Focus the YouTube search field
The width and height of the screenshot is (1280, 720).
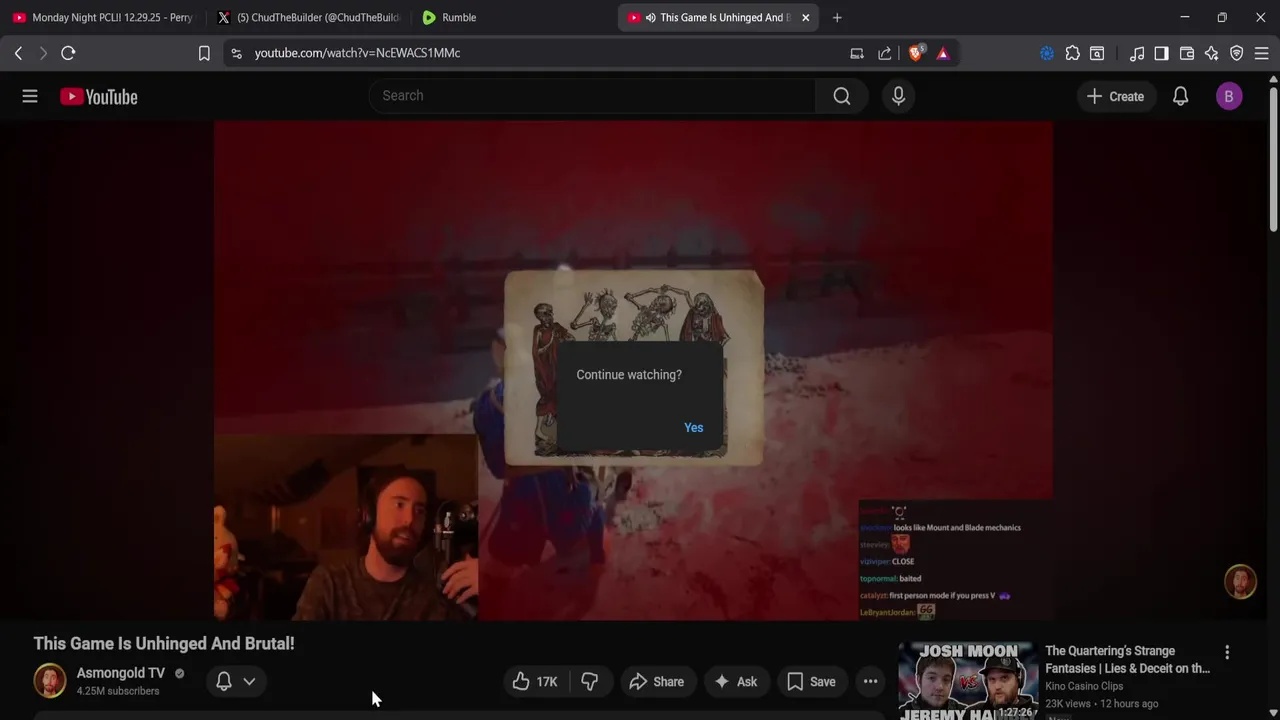(592, 96)
